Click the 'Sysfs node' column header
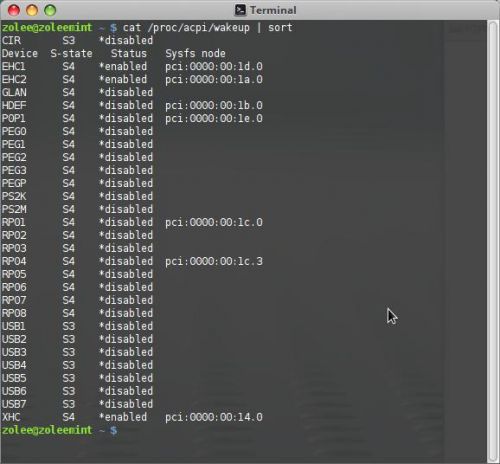The height and width of the screenshot is (464, 500). click(195, 53)
